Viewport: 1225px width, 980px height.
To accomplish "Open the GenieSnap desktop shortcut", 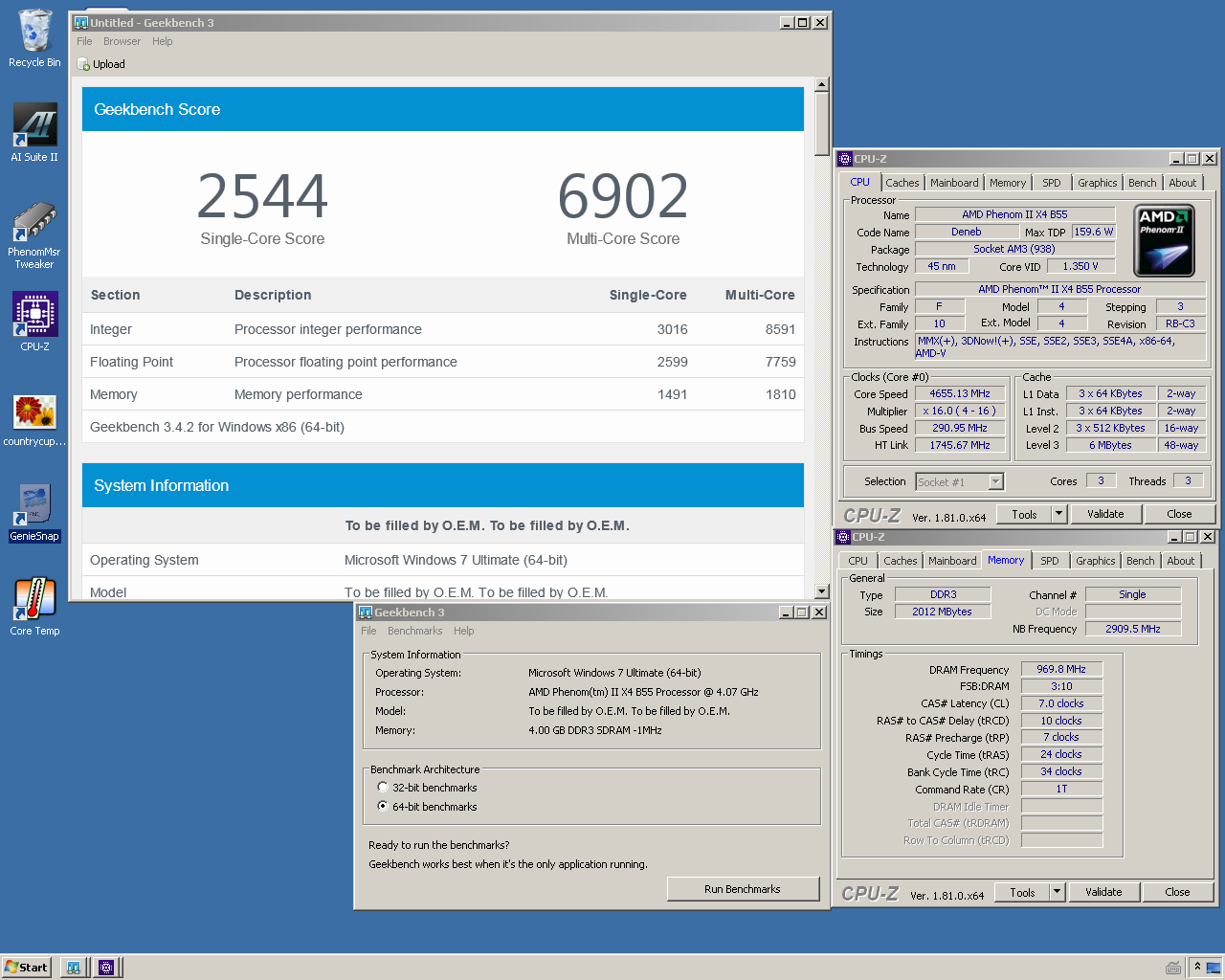I will point(34,512).
